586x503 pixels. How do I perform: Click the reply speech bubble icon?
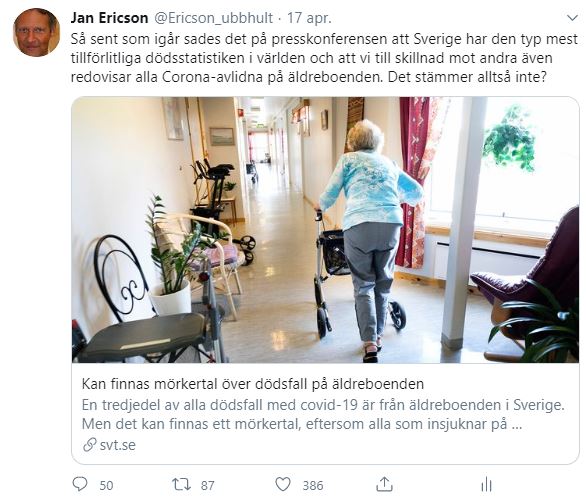[x=80, y=484]
